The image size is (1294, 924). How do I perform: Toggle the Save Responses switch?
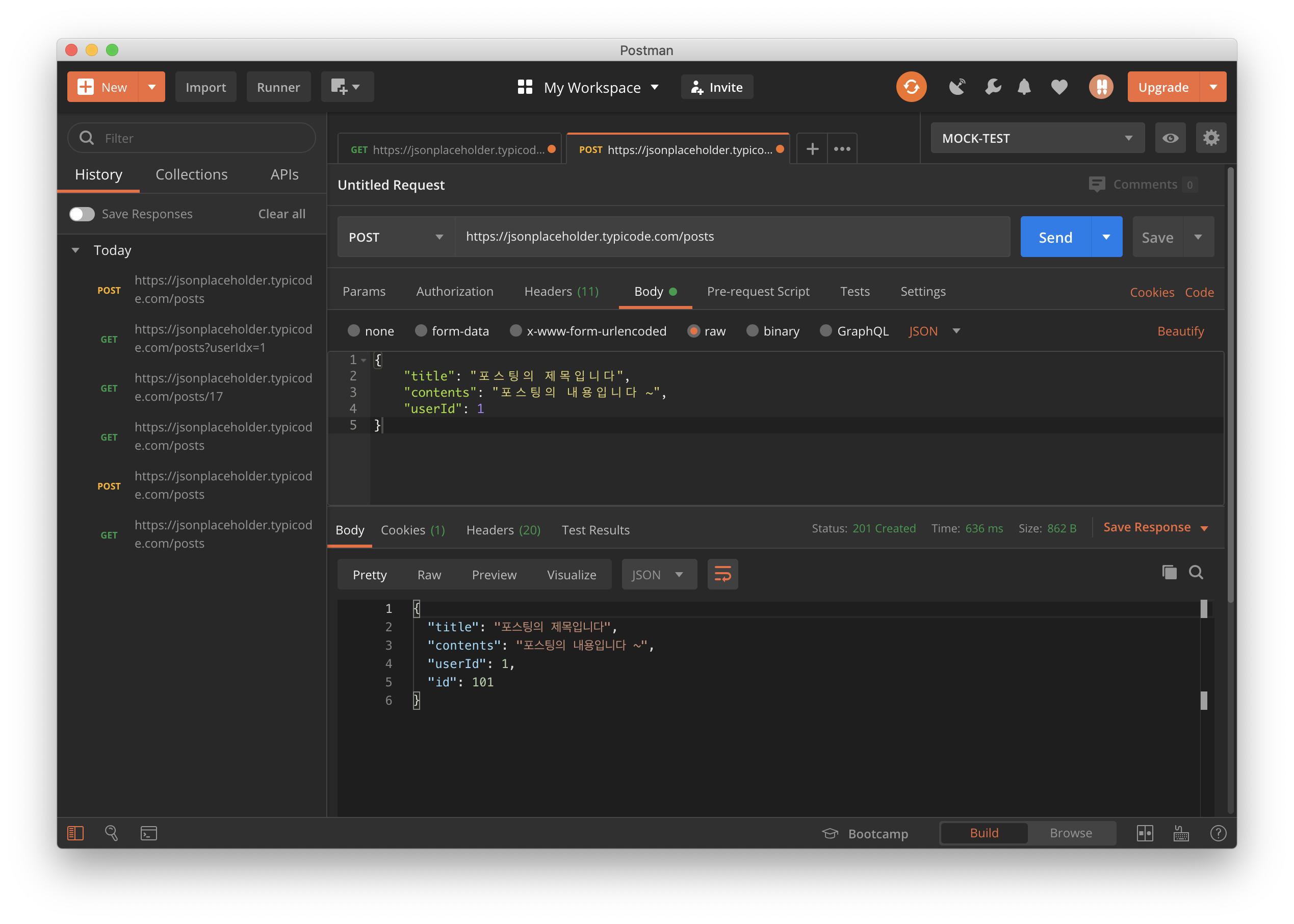click(x=82, y=214)
